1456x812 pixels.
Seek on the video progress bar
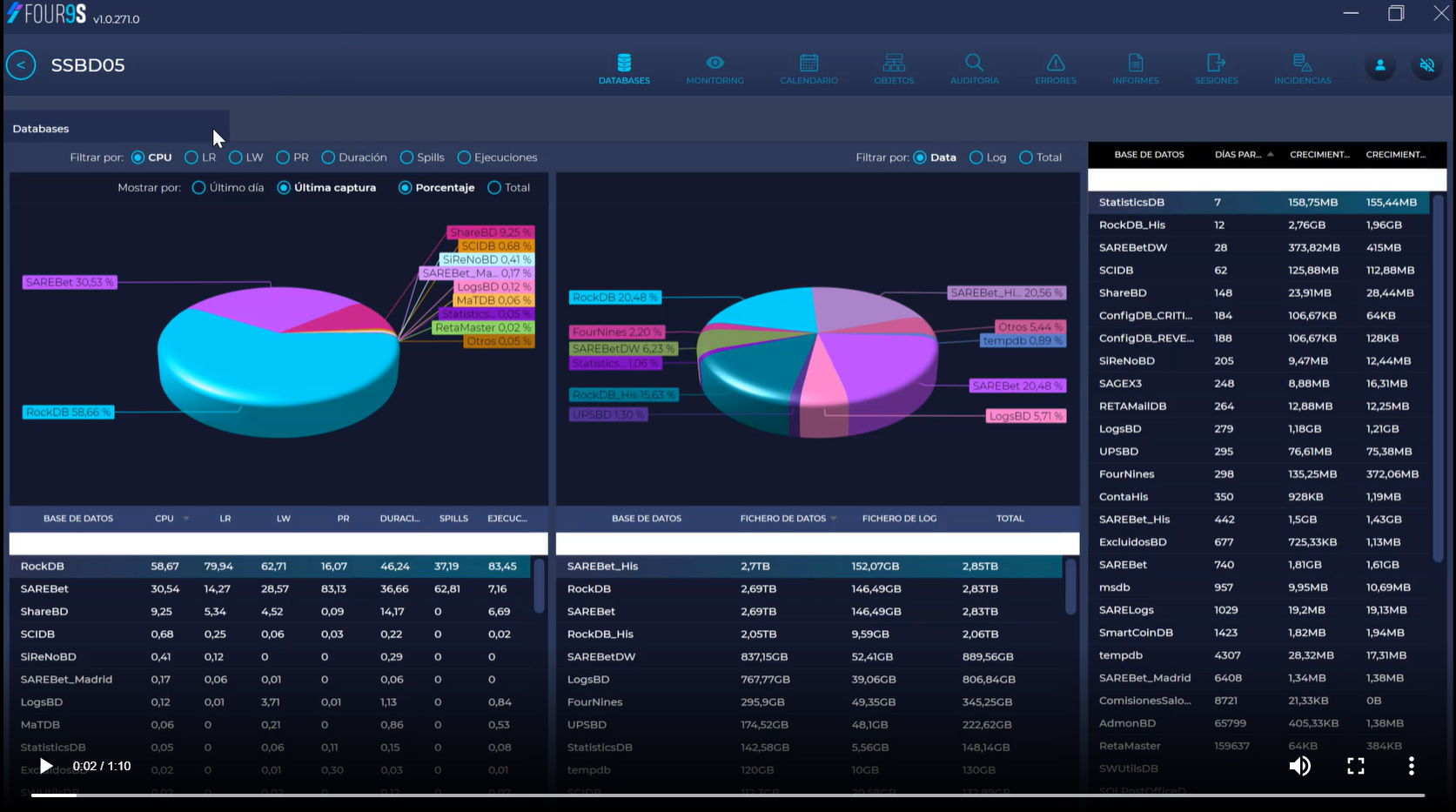[728, 795]
